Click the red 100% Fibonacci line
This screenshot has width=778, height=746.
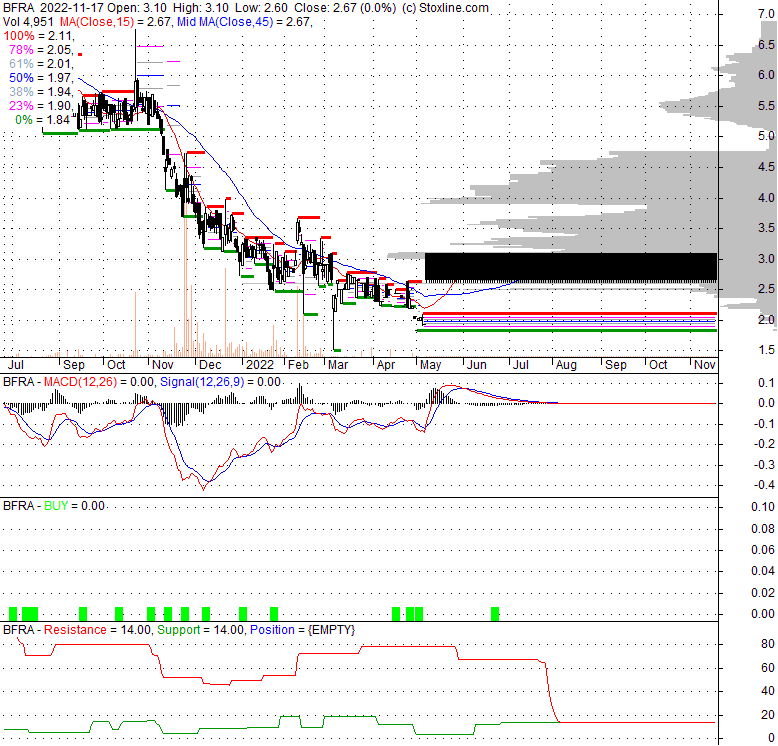pos(570,313)
